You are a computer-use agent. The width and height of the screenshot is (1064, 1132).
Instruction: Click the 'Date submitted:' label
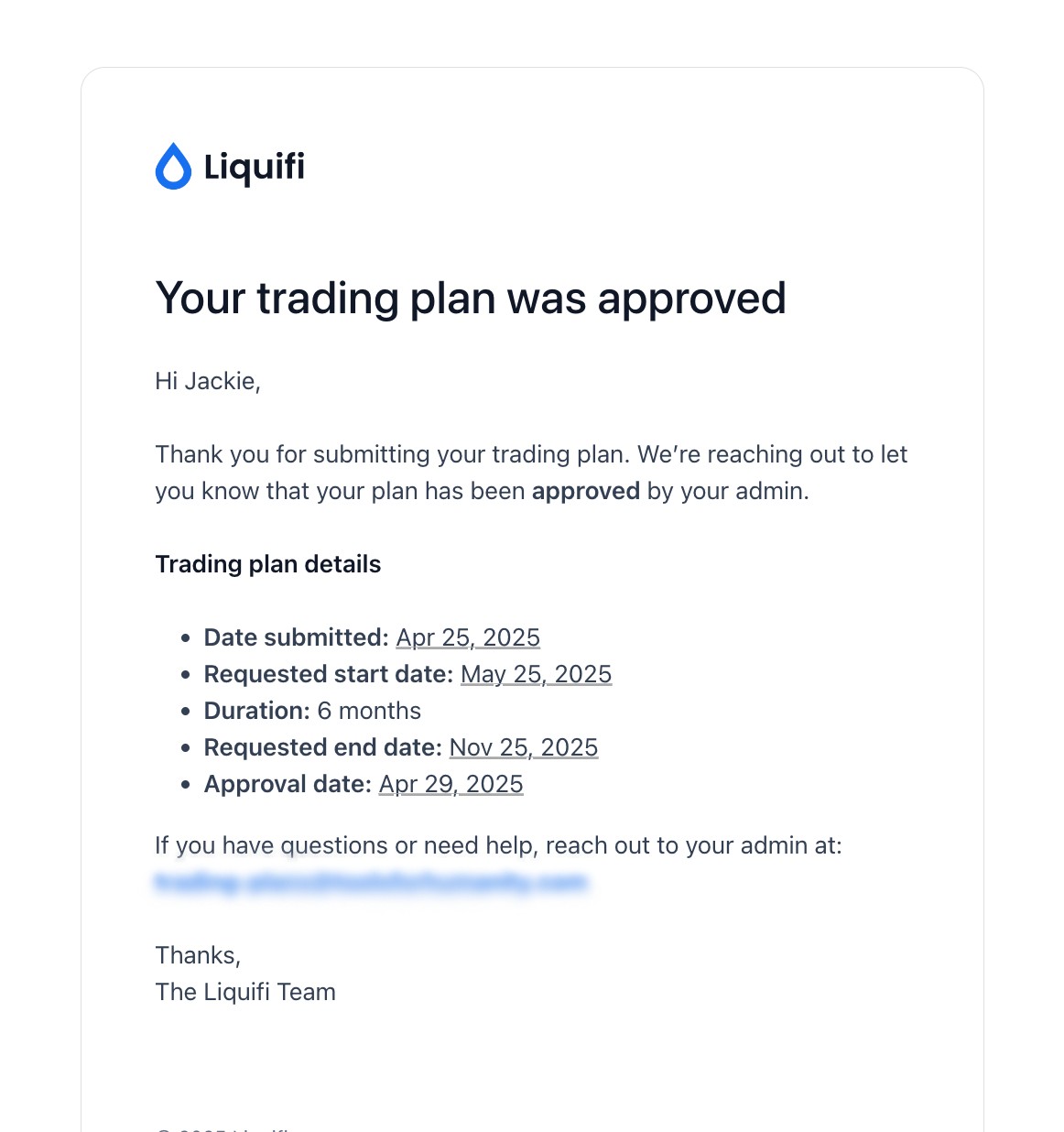click(x=297, y=637)
